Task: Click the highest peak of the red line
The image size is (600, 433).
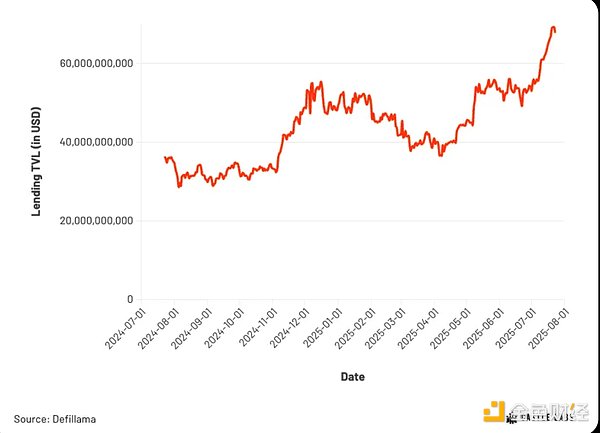Action: click(553, 27)
